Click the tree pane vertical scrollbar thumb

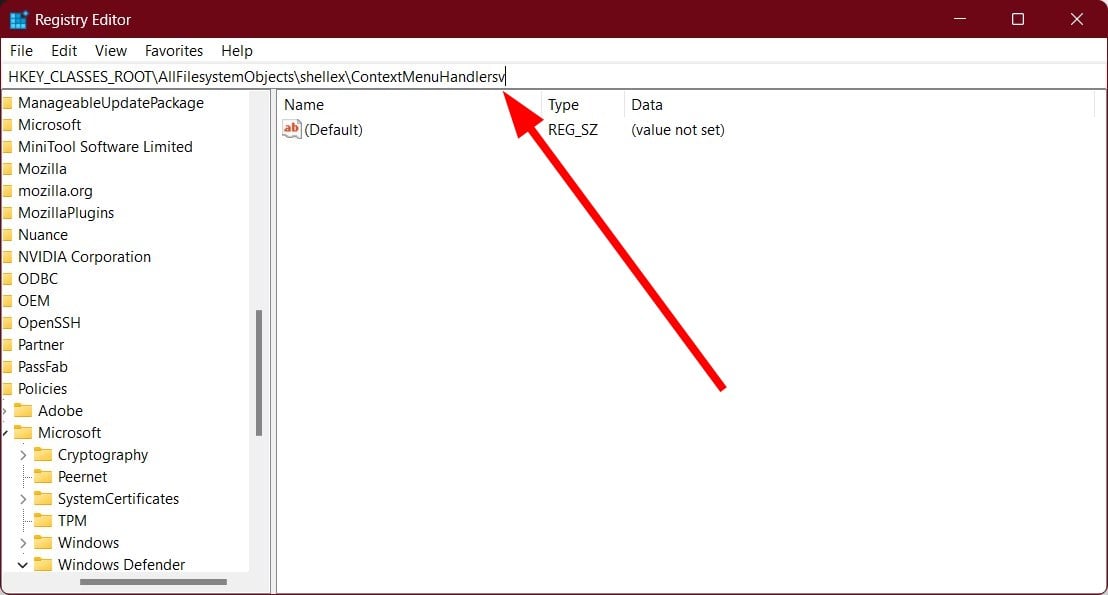(x=259, y=372)
